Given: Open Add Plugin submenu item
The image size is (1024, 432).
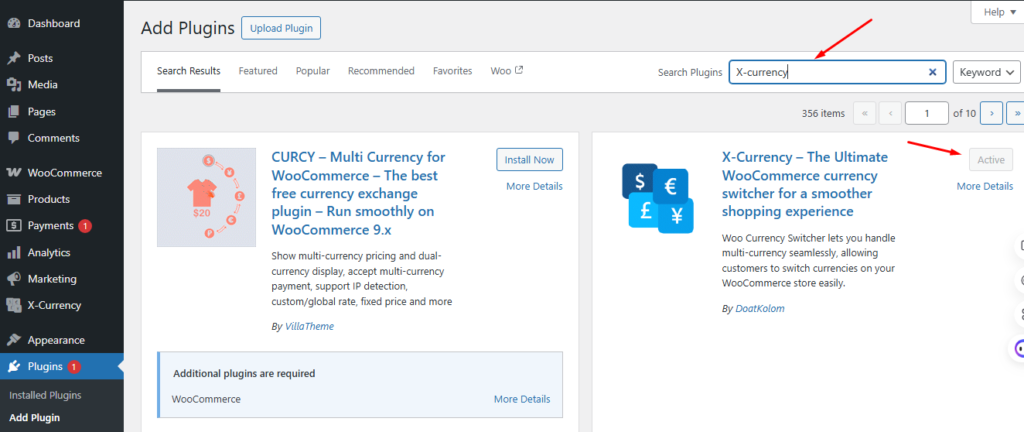Looking at the screenshot, I should click(x=35, y=418).
